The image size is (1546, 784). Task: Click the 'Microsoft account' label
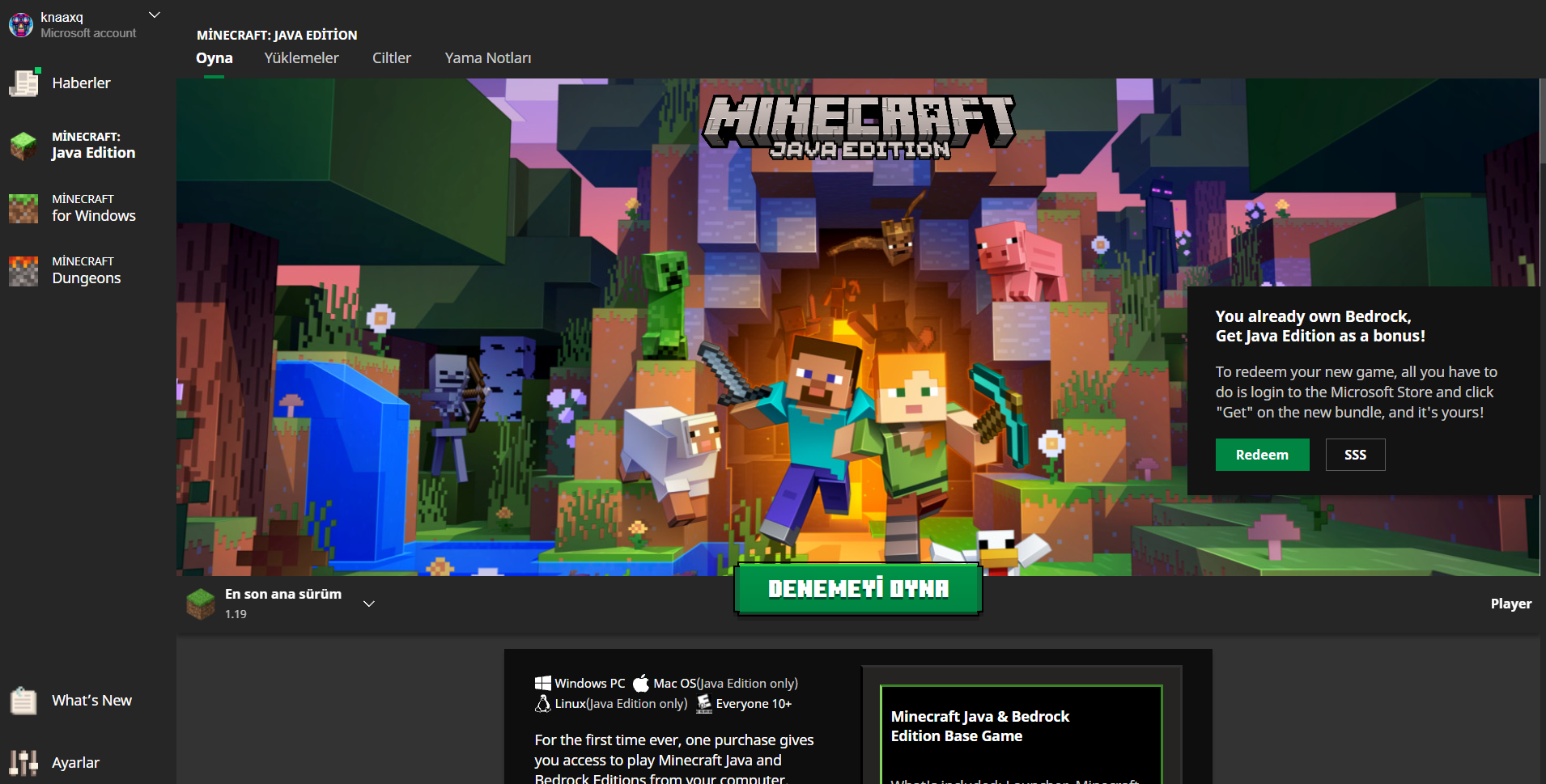[x=88, y=33]
